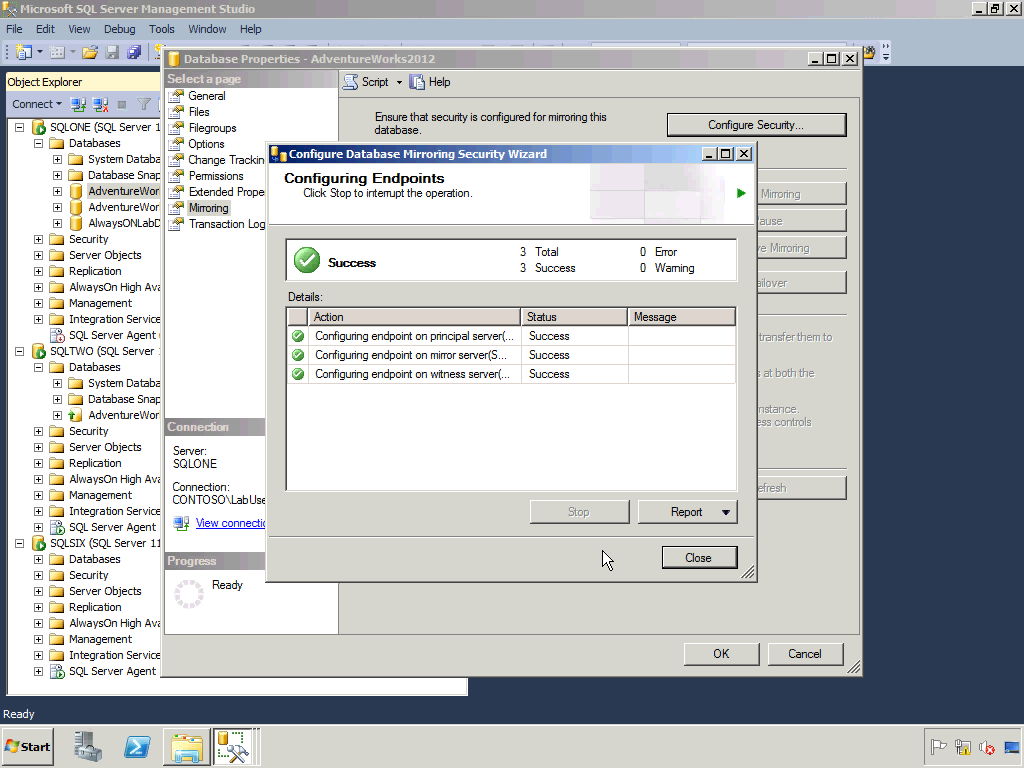
Task: Open the View menu
Action: point(79,29)
